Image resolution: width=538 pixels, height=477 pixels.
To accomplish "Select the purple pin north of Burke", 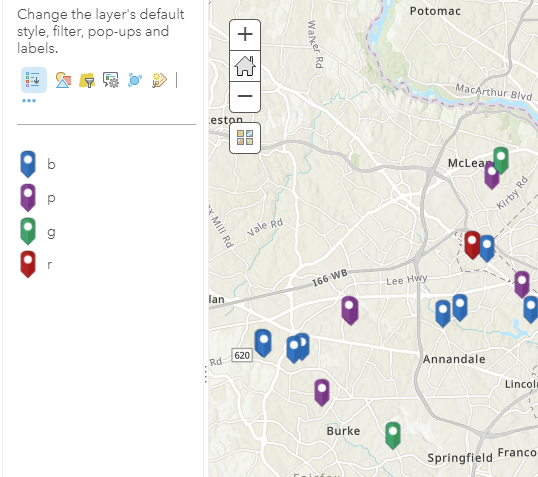I will [x=322, y=393].
